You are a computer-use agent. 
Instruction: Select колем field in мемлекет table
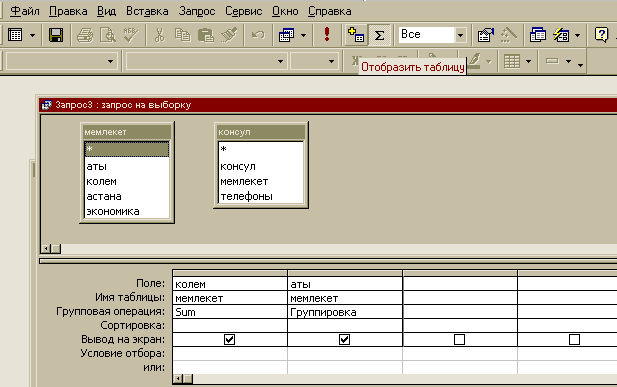(x=127, y=181)
